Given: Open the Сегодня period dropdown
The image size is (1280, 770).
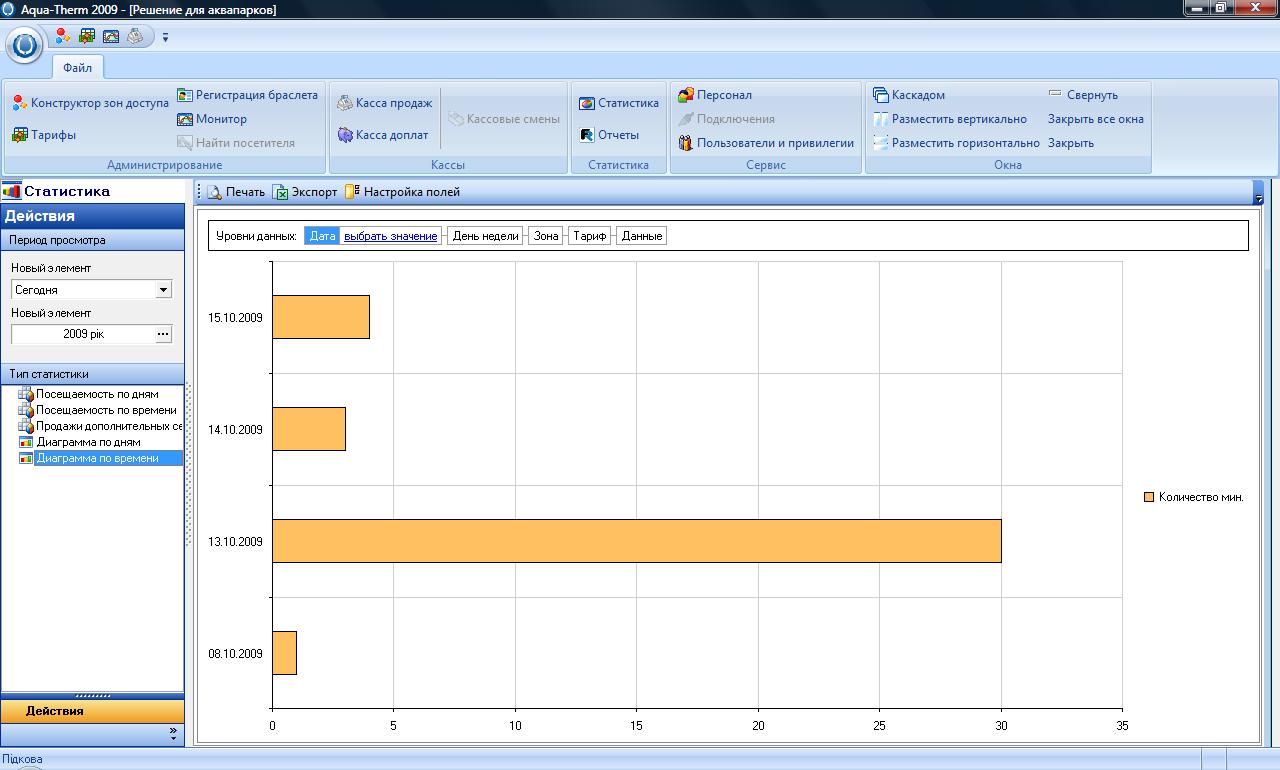Looking at the screenshot, I should tap(163, 290).
